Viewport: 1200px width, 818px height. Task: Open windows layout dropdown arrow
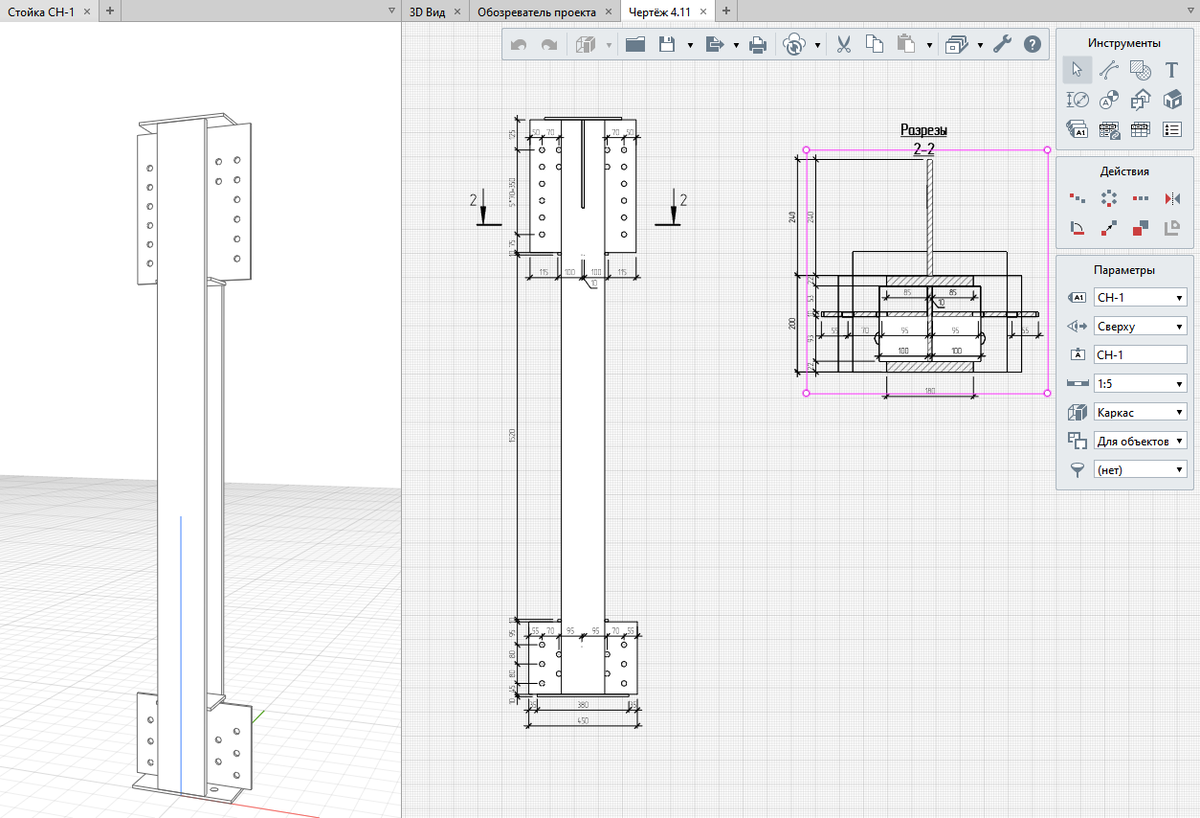click(x=980, y=45)
